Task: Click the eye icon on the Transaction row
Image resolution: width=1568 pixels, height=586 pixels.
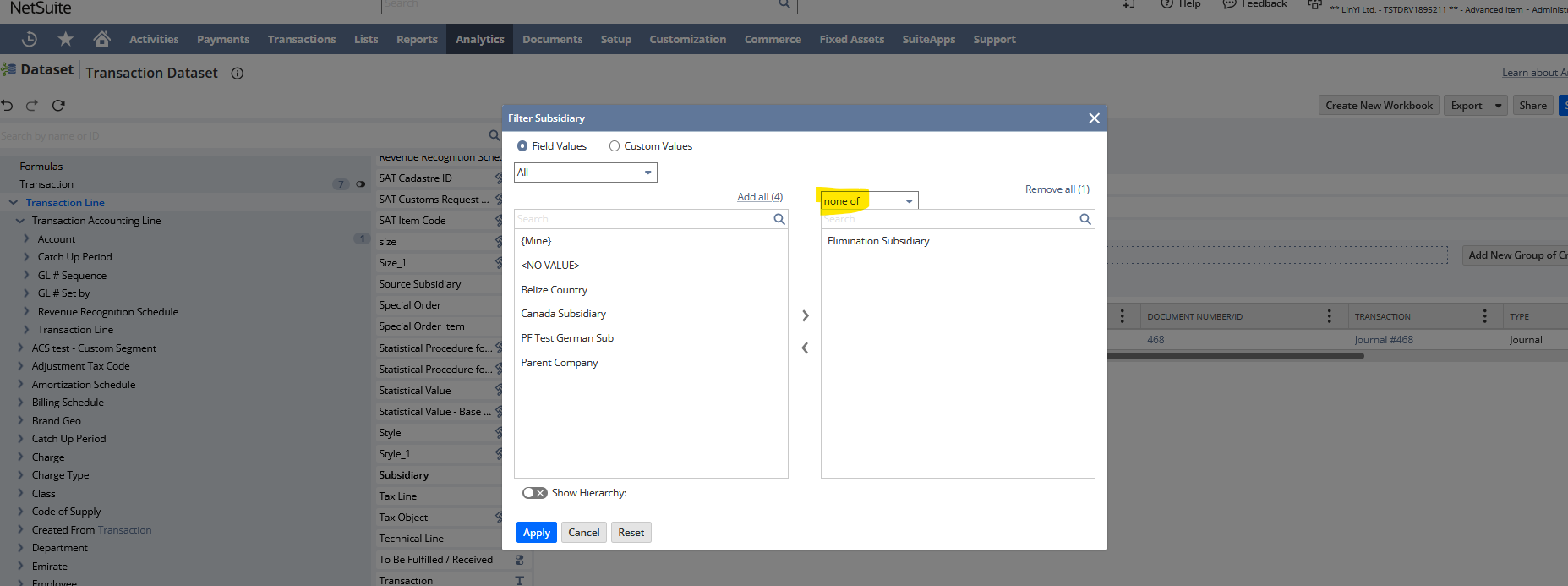Action: [361, 184]
